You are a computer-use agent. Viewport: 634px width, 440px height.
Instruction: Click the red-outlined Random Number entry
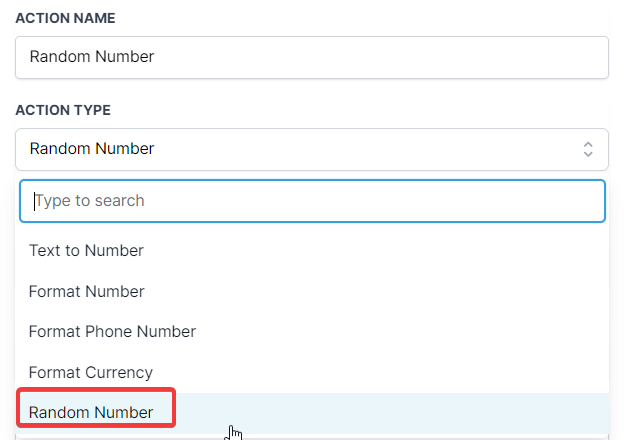pyautogui.click(x=97, y=409)
